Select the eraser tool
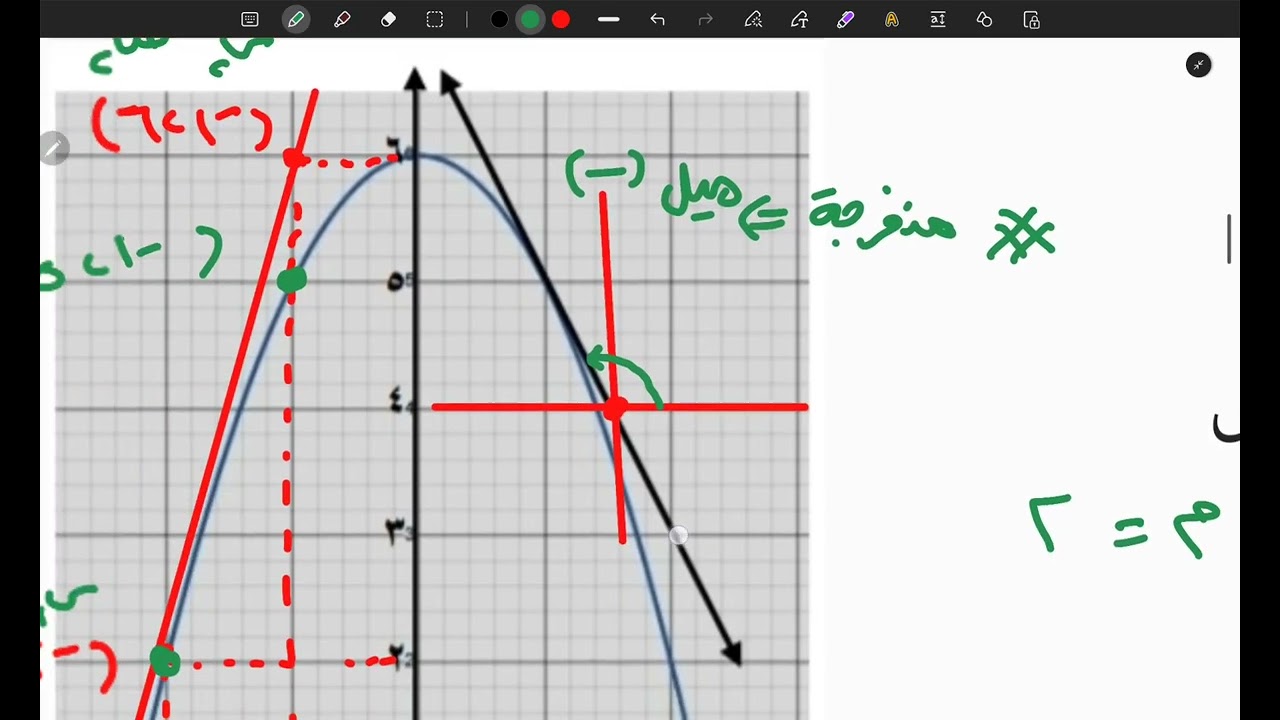The height and width of the screenshot is (720, 1280). (388, 20)
